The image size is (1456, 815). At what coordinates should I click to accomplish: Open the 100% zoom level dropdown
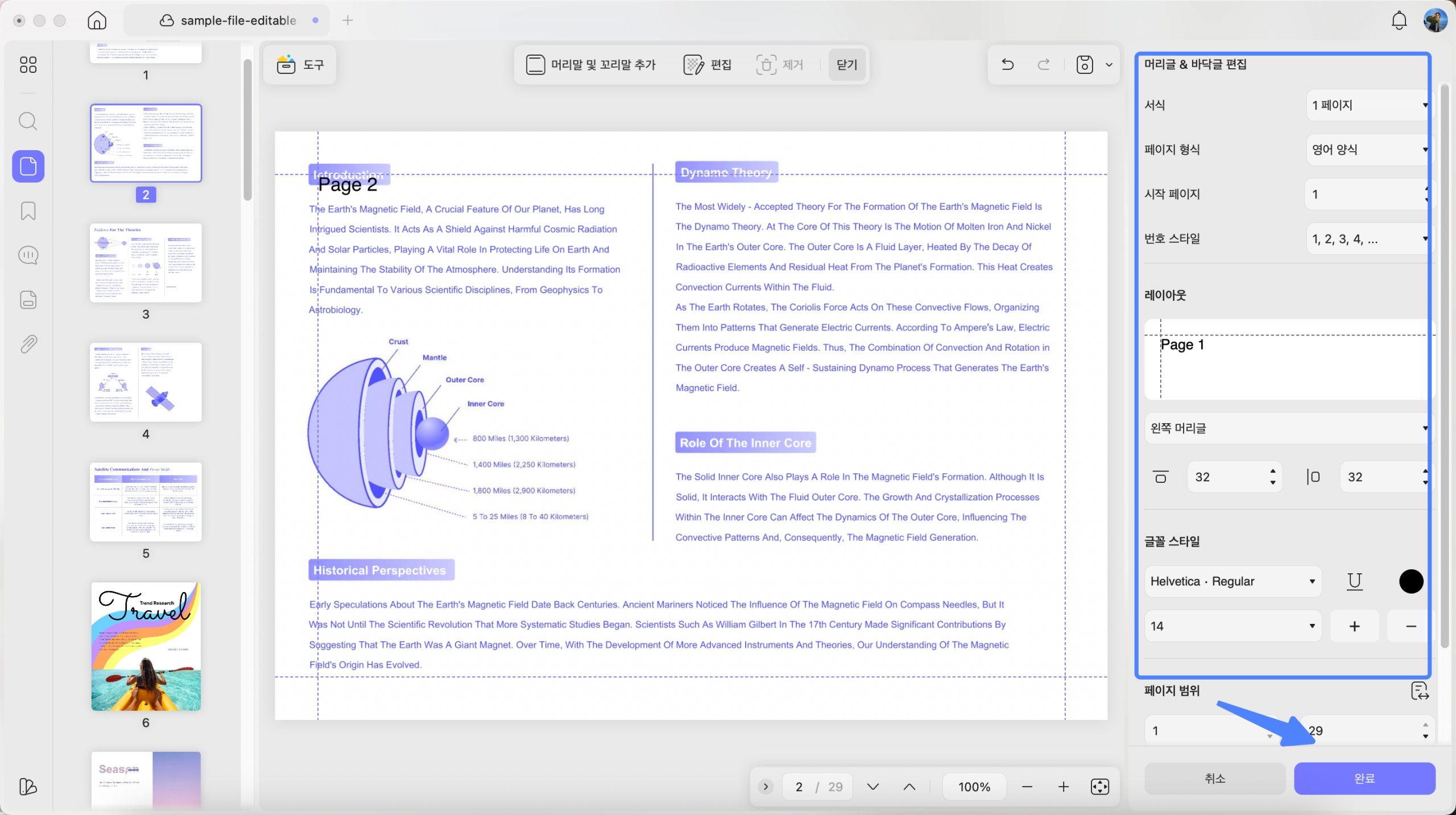coord(974,787)
